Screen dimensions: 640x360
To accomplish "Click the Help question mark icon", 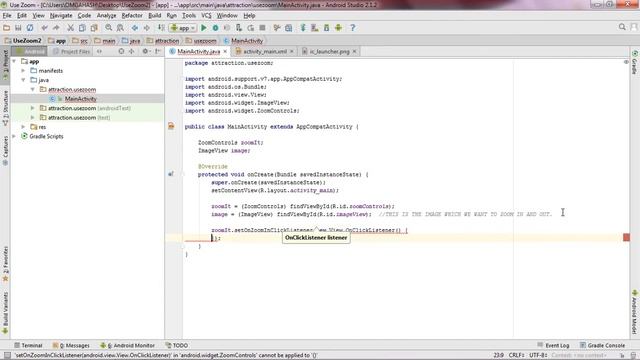I will [353, 28].
